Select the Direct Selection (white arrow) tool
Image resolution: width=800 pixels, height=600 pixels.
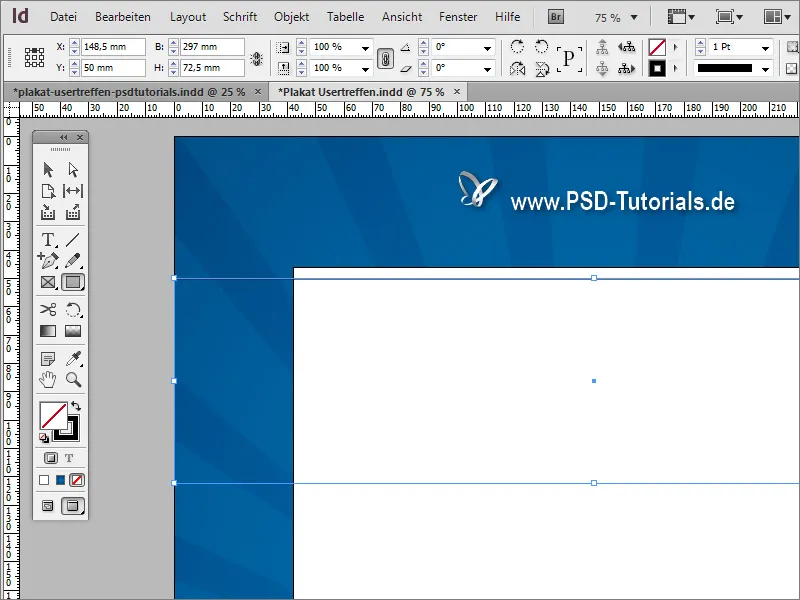(73, 169)
